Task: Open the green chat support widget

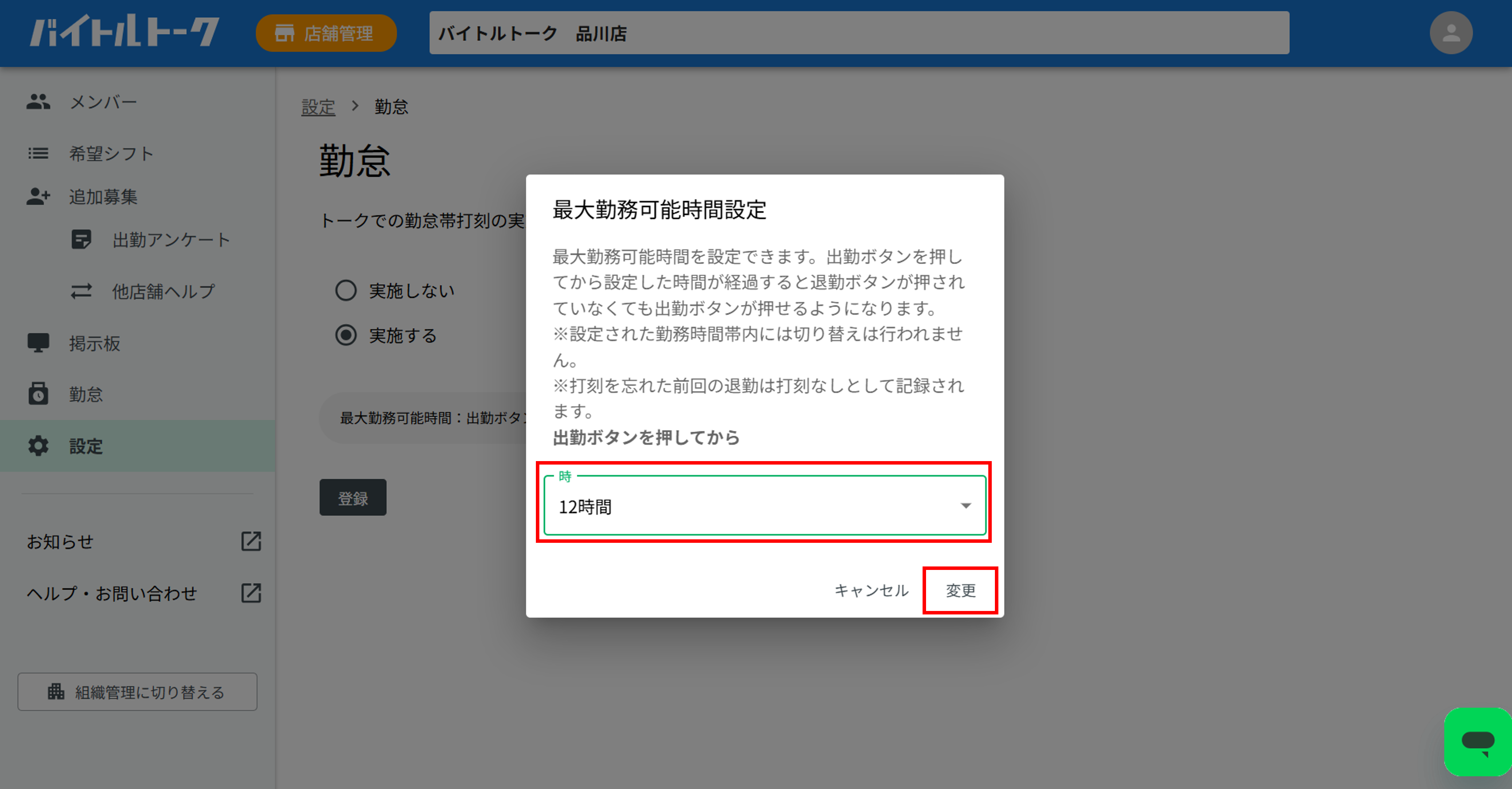Action: click(x=1478, y=741)
